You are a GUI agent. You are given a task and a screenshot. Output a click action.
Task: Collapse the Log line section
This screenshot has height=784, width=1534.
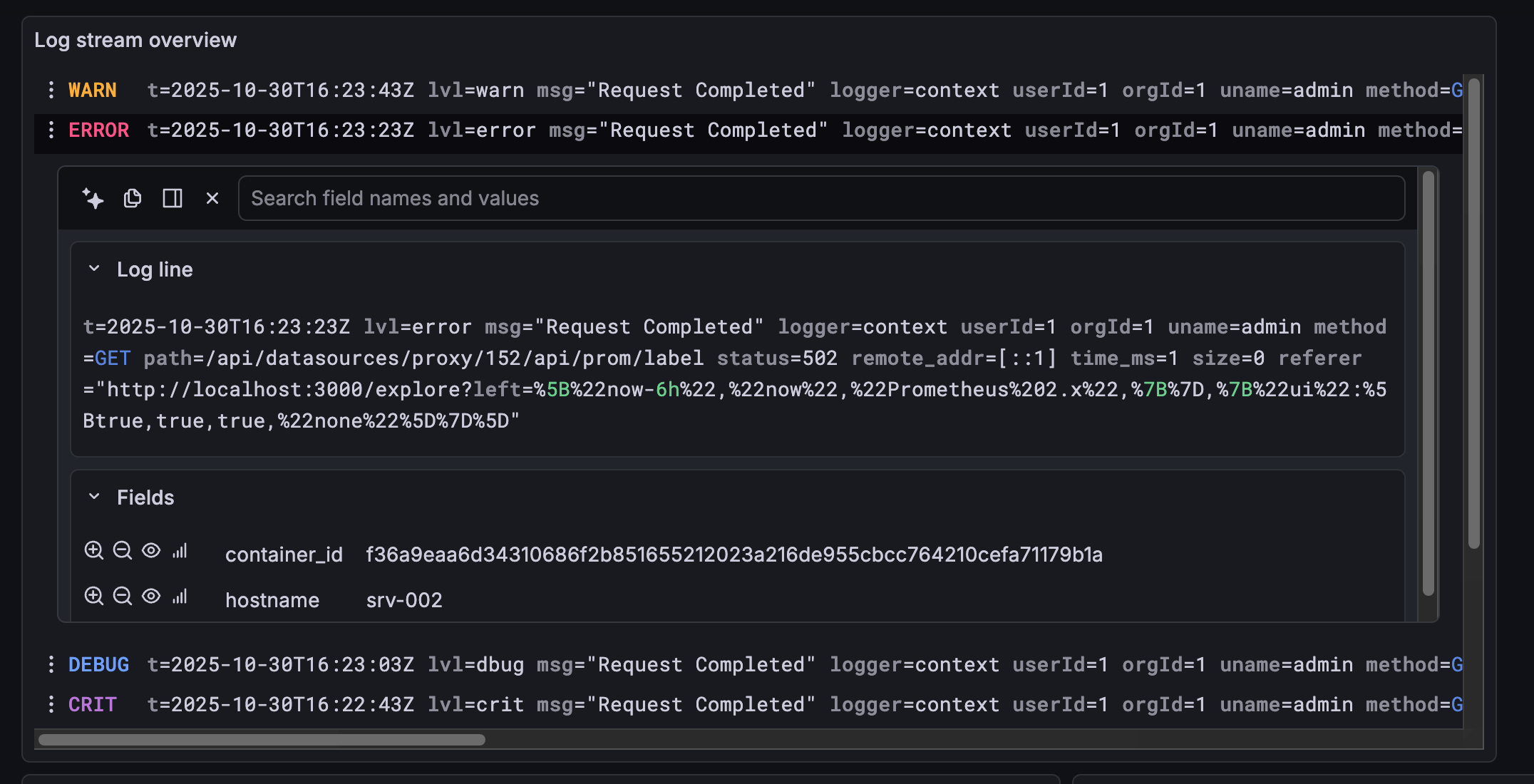[x=93, y=268]
